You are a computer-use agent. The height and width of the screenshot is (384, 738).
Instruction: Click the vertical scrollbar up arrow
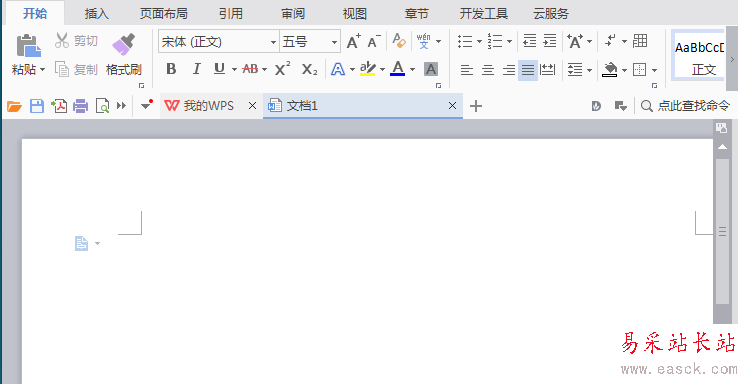(722, 147)
